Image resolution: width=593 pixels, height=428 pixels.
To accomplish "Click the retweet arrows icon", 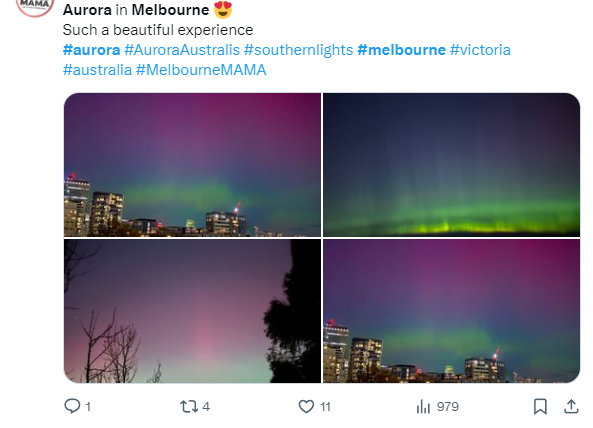I will (188, 406).
